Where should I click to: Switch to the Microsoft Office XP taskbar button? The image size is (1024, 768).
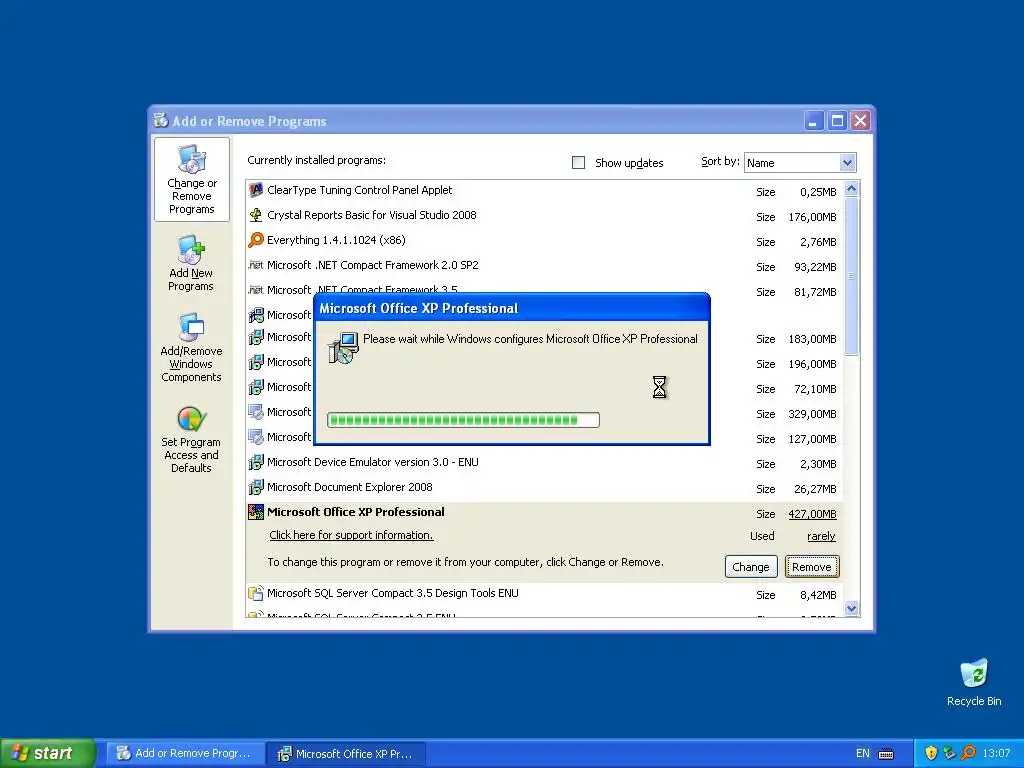click(x=346, y=754)
